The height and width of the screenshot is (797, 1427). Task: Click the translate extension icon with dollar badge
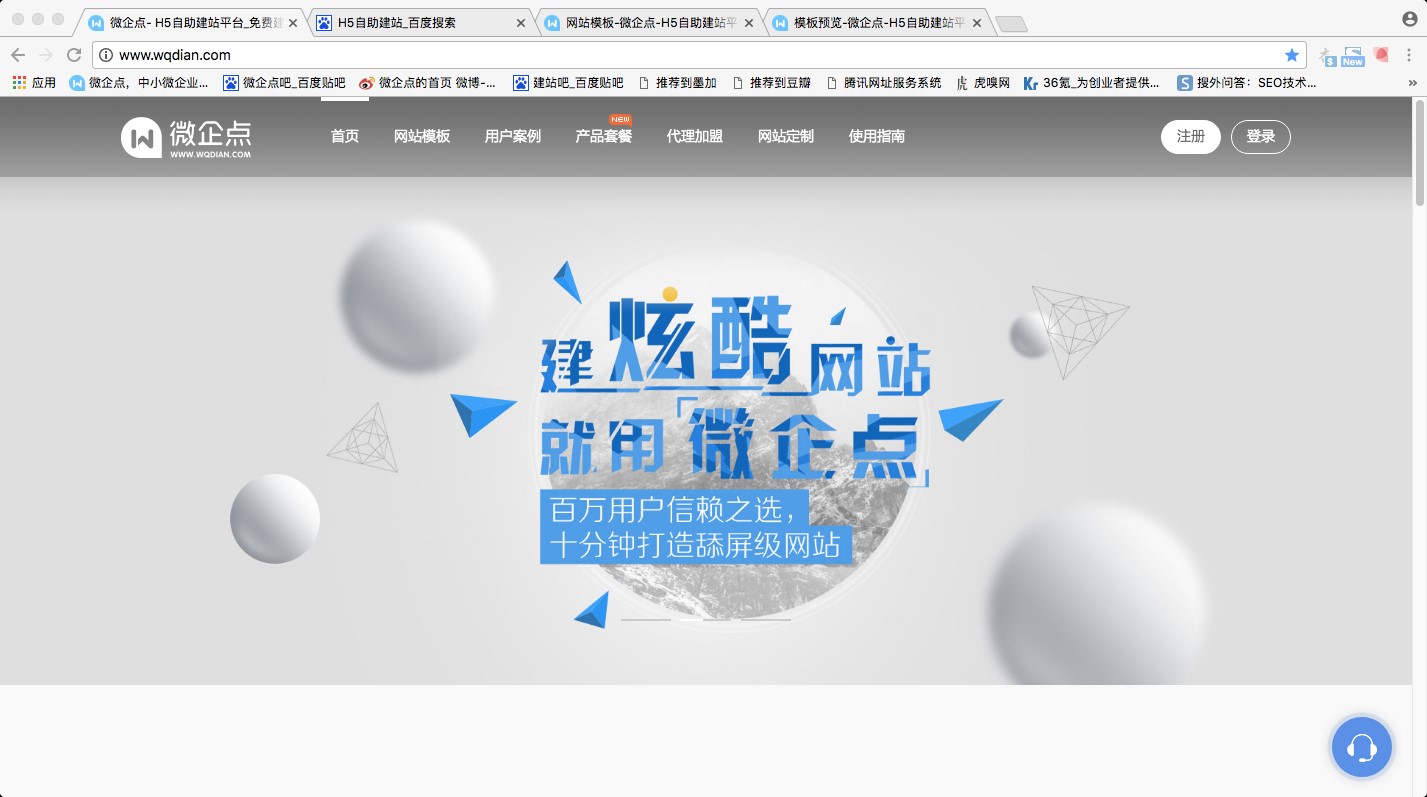point(1327,56)
